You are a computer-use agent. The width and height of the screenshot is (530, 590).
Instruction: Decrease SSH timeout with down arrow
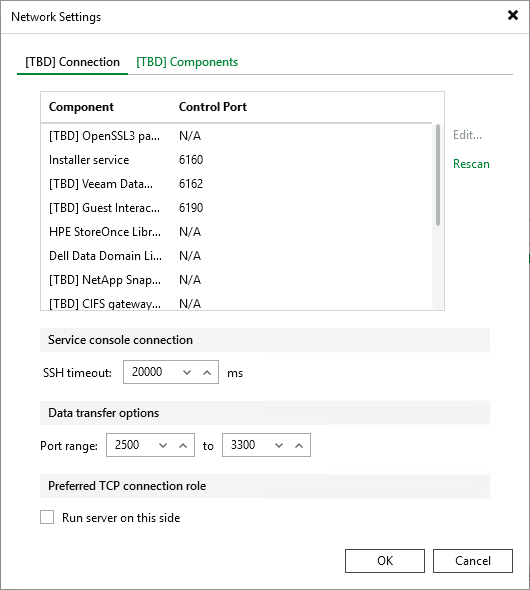(x=187, y=373)
